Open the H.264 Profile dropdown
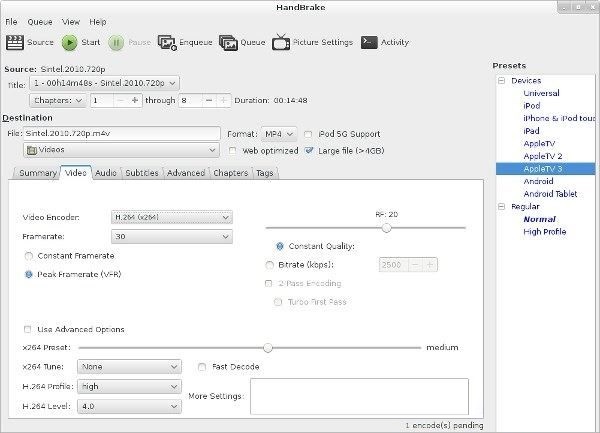Screen dimensions: 600x433 [131, 386]
